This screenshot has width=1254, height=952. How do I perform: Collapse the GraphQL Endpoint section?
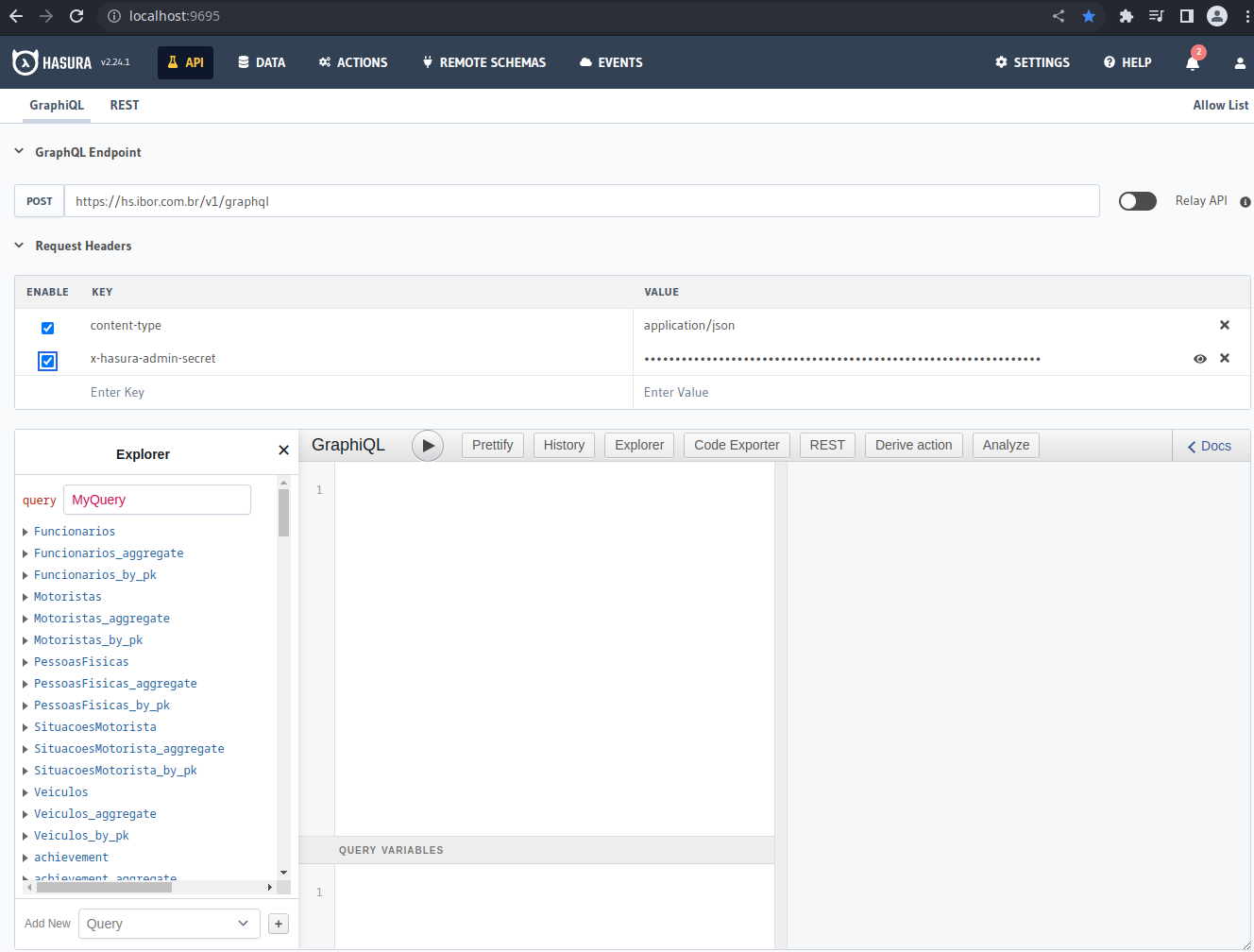[19, 151]
